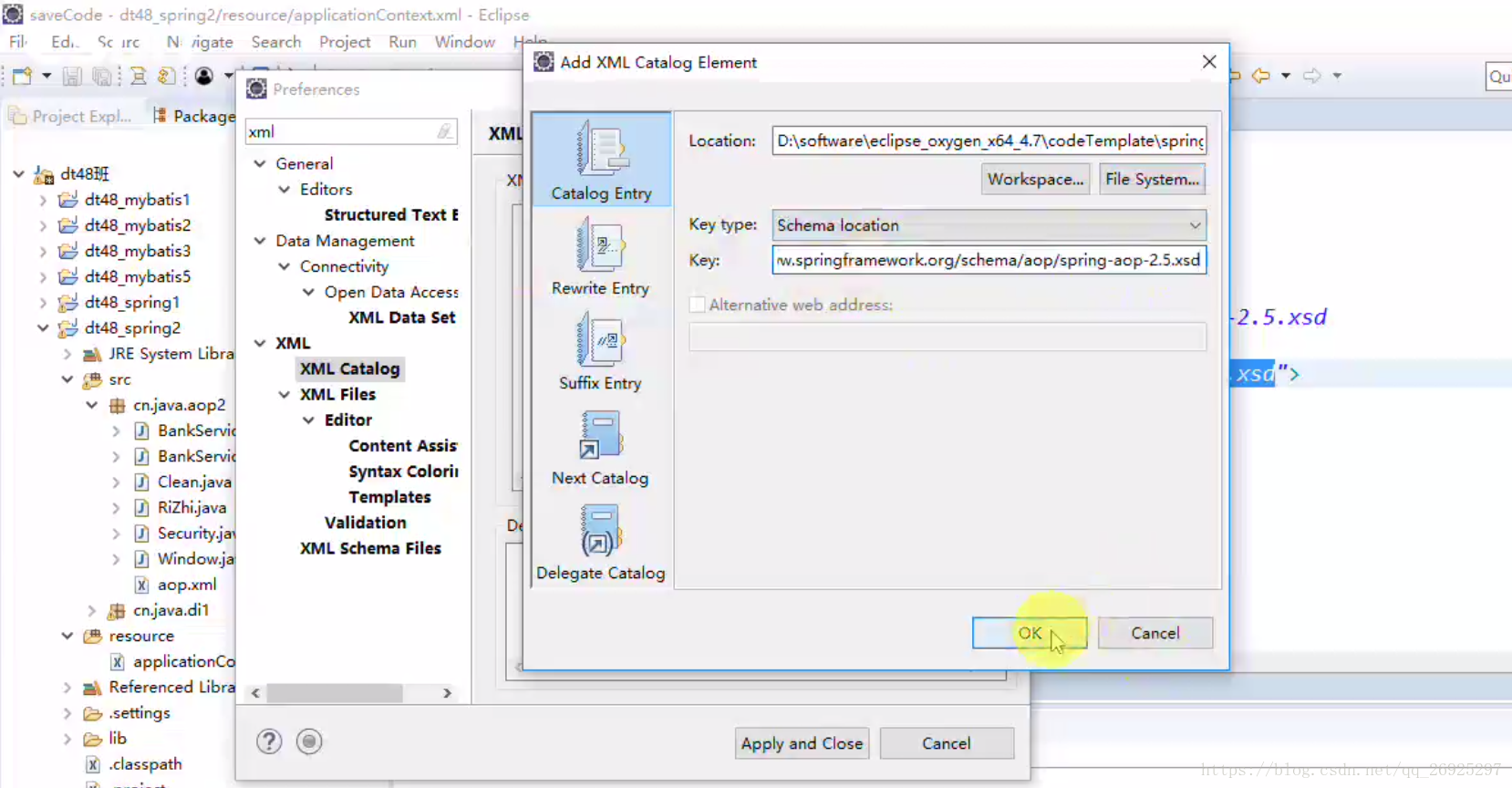Switch to the Package Explorer tab

pyautogui.click(x=193, y=116)
